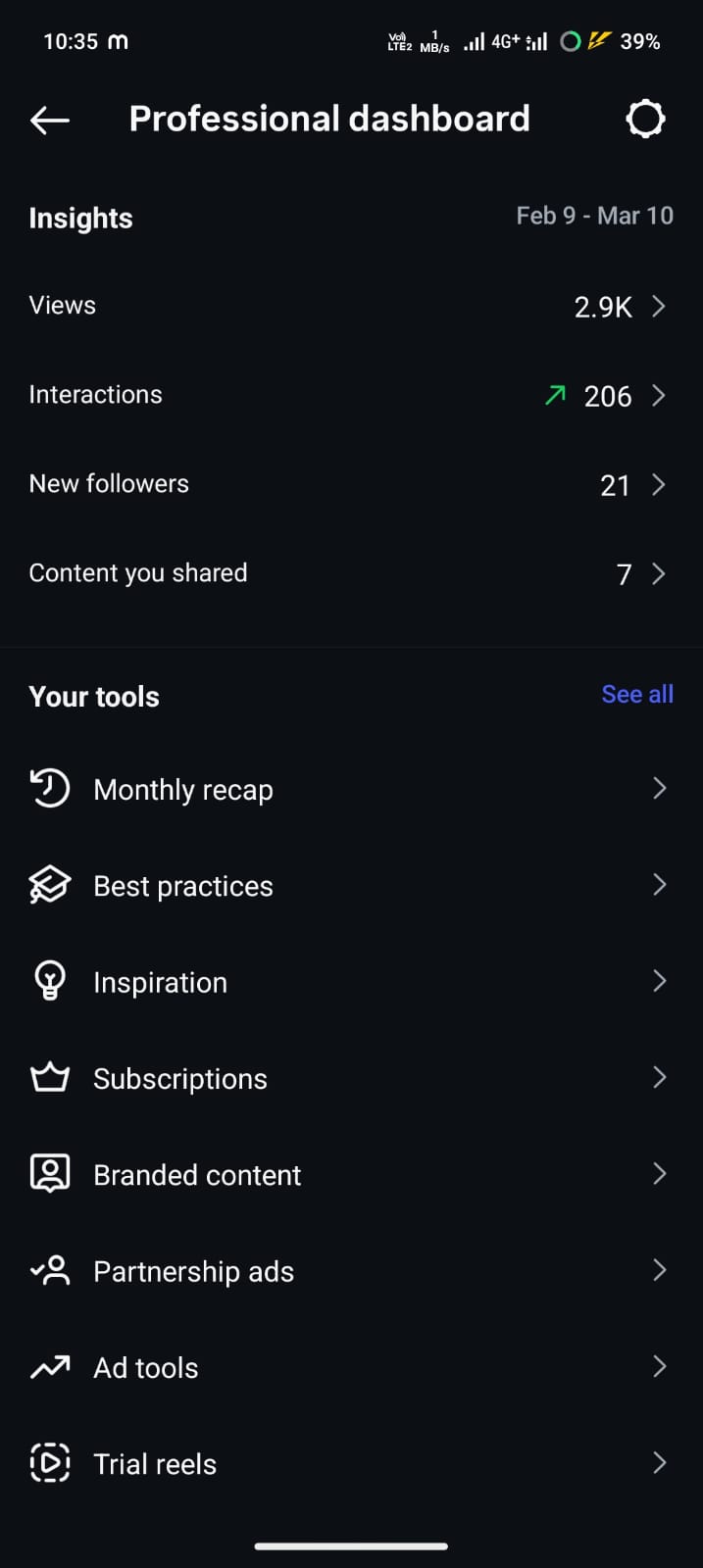The image size is (703, 1568).
Task: Tap the Inspiration lightbulb icon
Action: tap(50, 981)
